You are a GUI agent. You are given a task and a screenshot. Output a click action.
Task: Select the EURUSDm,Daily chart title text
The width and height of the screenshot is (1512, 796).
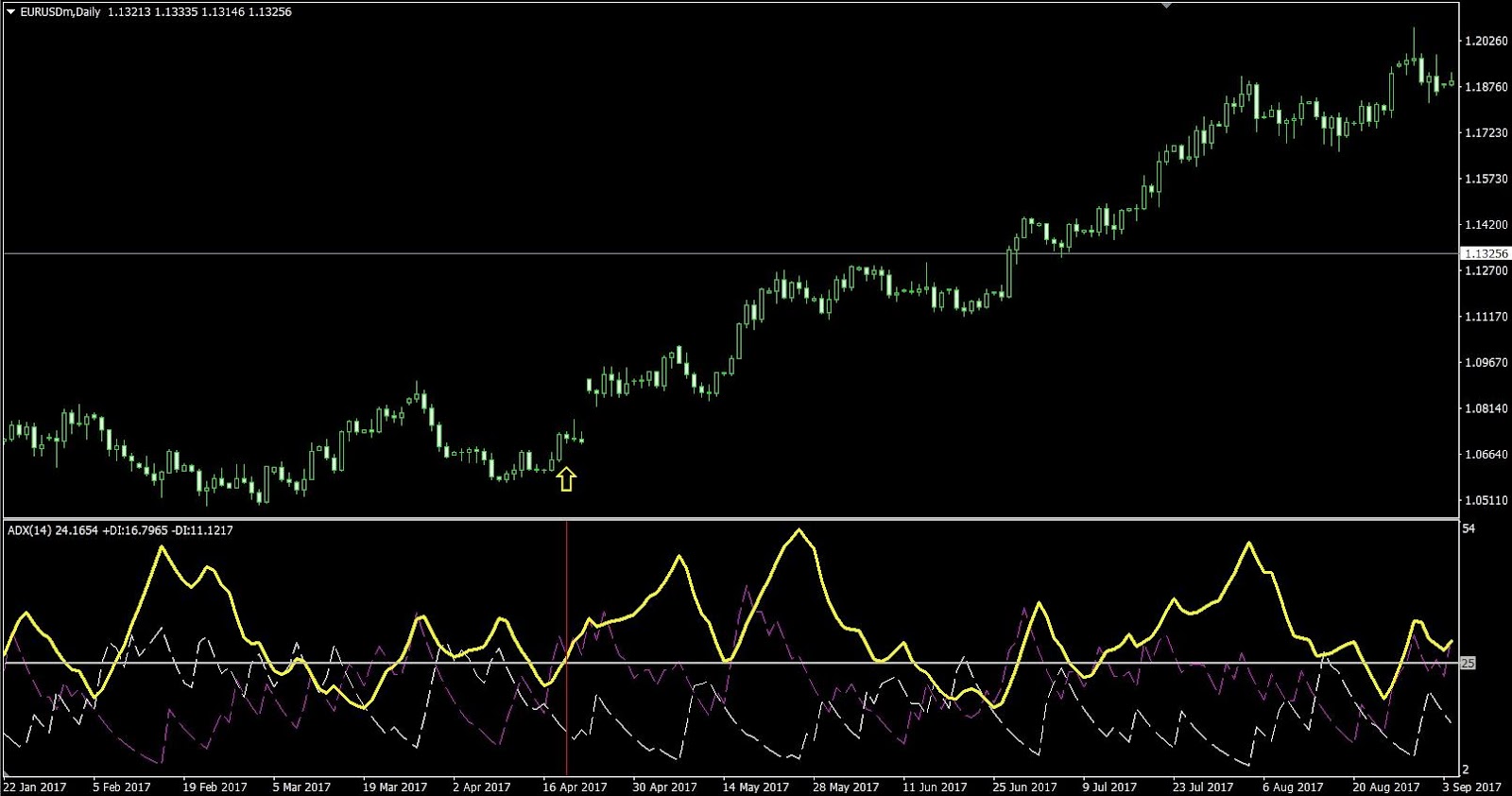[x=60, y=12]
